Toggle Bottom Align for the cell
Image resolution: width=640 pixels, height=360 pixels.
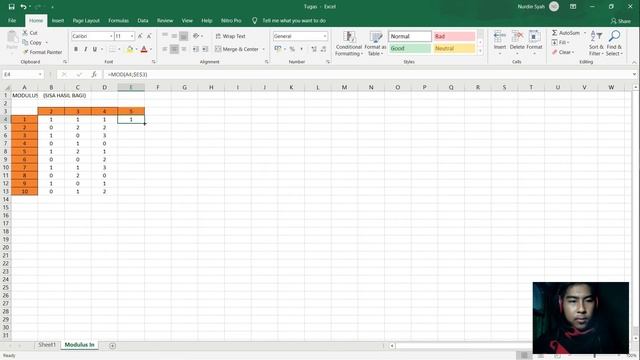click(x=184, y=36)
